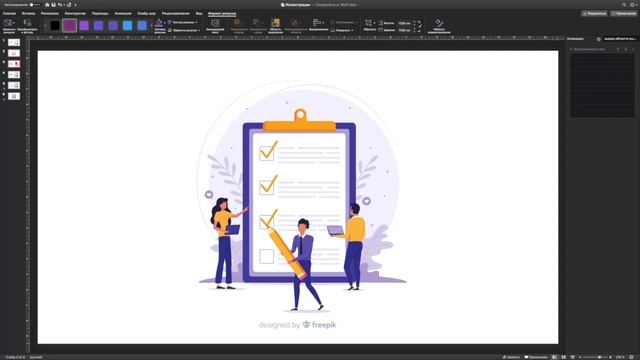Viewport: 640px width, 360px height.
Task: Click the Redo arrow icon
Action: 69,5
